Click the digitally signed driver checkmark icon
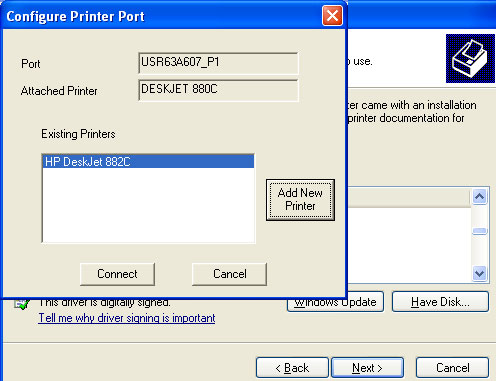Screen dimensions: 496x381 [22, 304]
